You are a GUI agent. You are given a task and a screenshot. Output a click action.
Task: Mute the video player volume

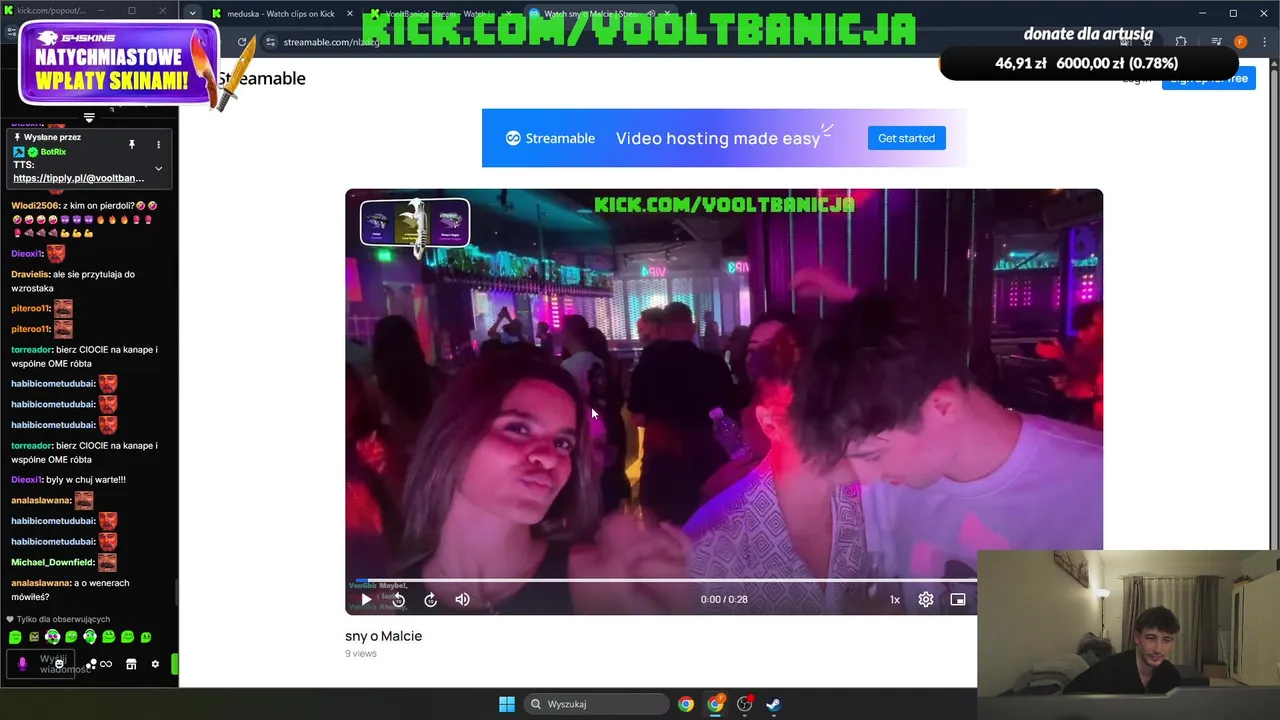pyautogui.click(x=462, y=600)
